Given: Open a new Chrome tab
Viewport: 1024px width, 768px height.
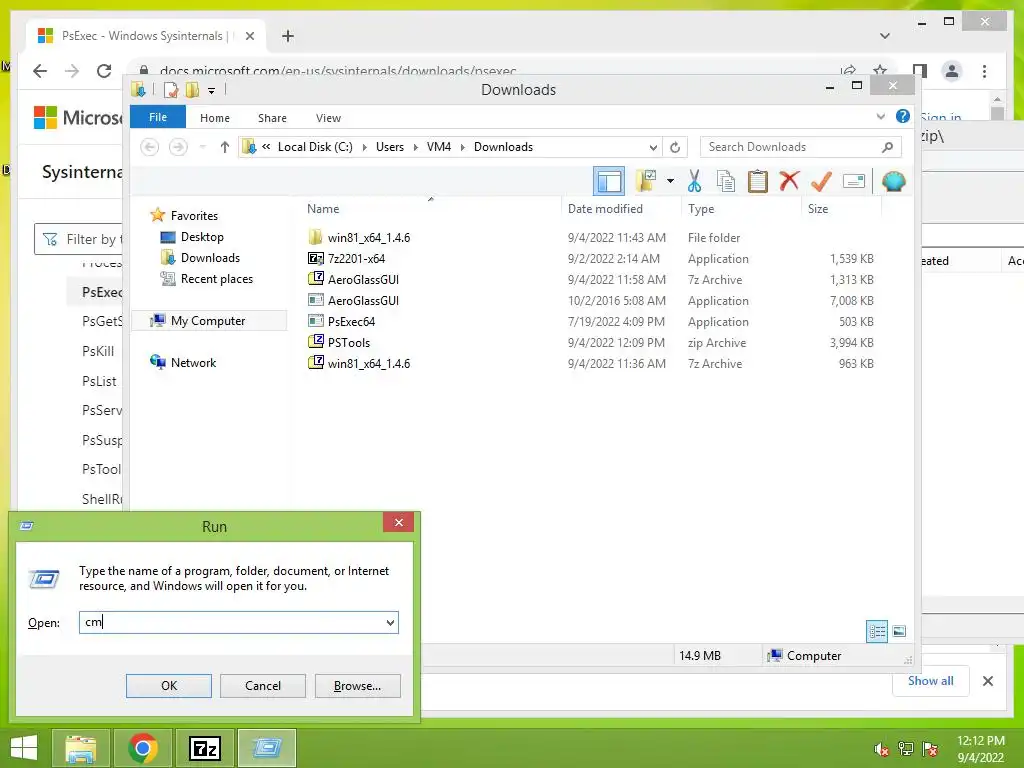Looking at the screenshot, I should pyautogui.click(x=287, y=36).
